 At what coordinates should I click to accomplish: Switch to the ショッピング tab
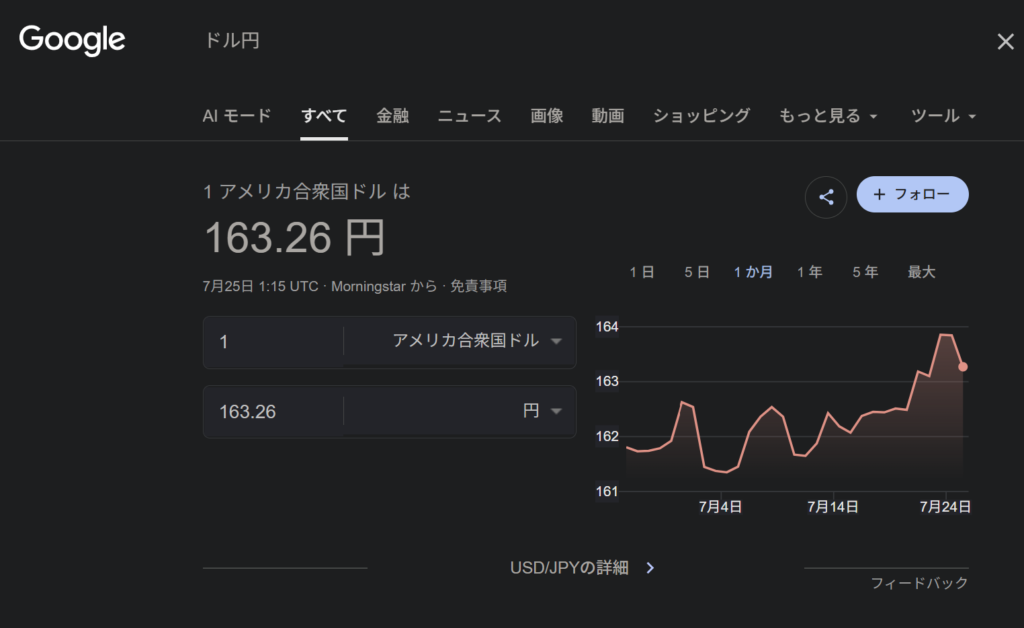coord(701,116)
